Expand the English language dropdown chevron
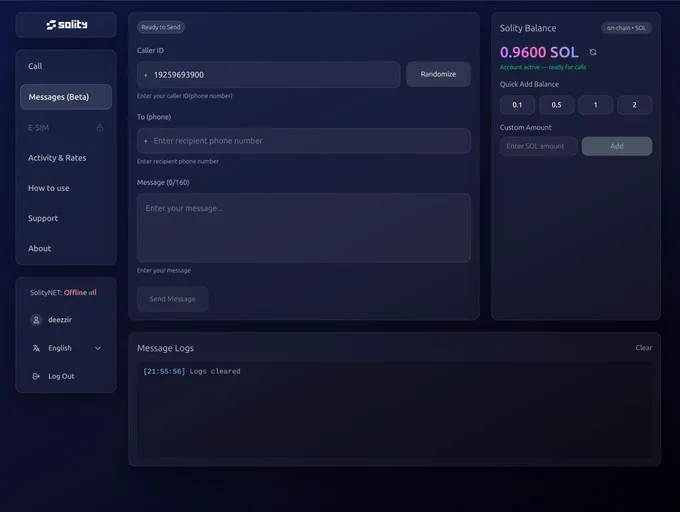This screenshot has height=512, width=680. [98, 348]
